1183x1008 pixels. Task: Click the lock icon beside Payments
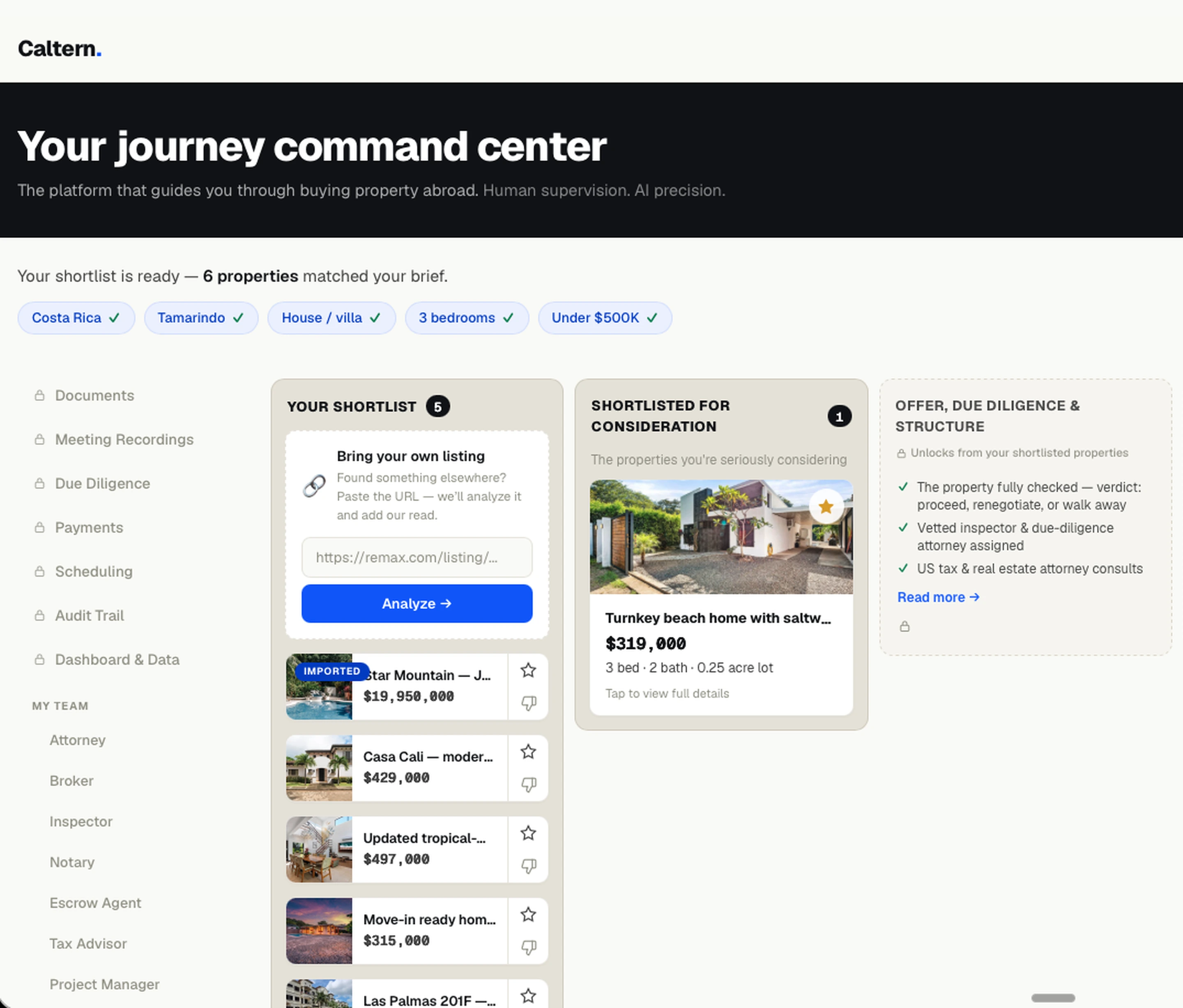point(39,527)
